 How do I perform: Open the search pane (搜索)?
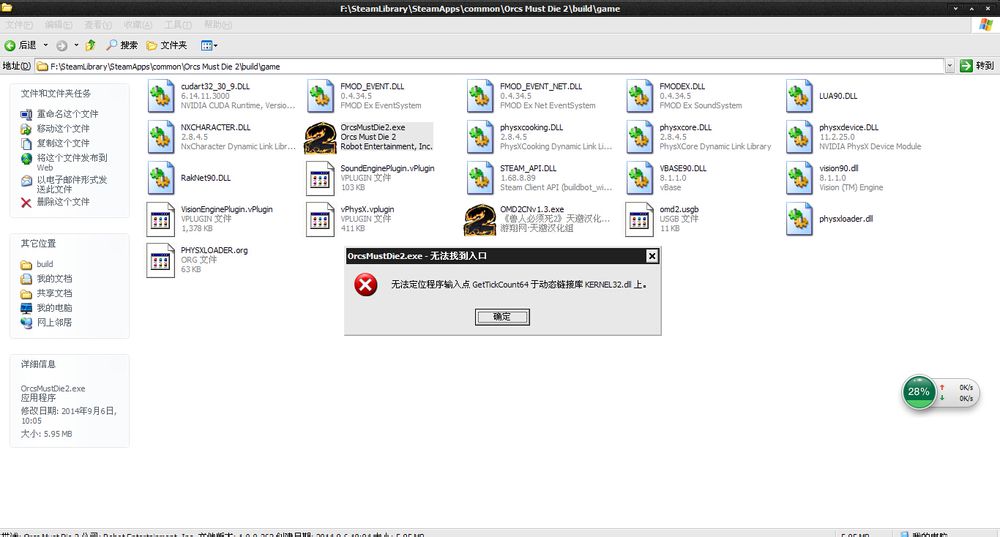[x=122, y=45]
